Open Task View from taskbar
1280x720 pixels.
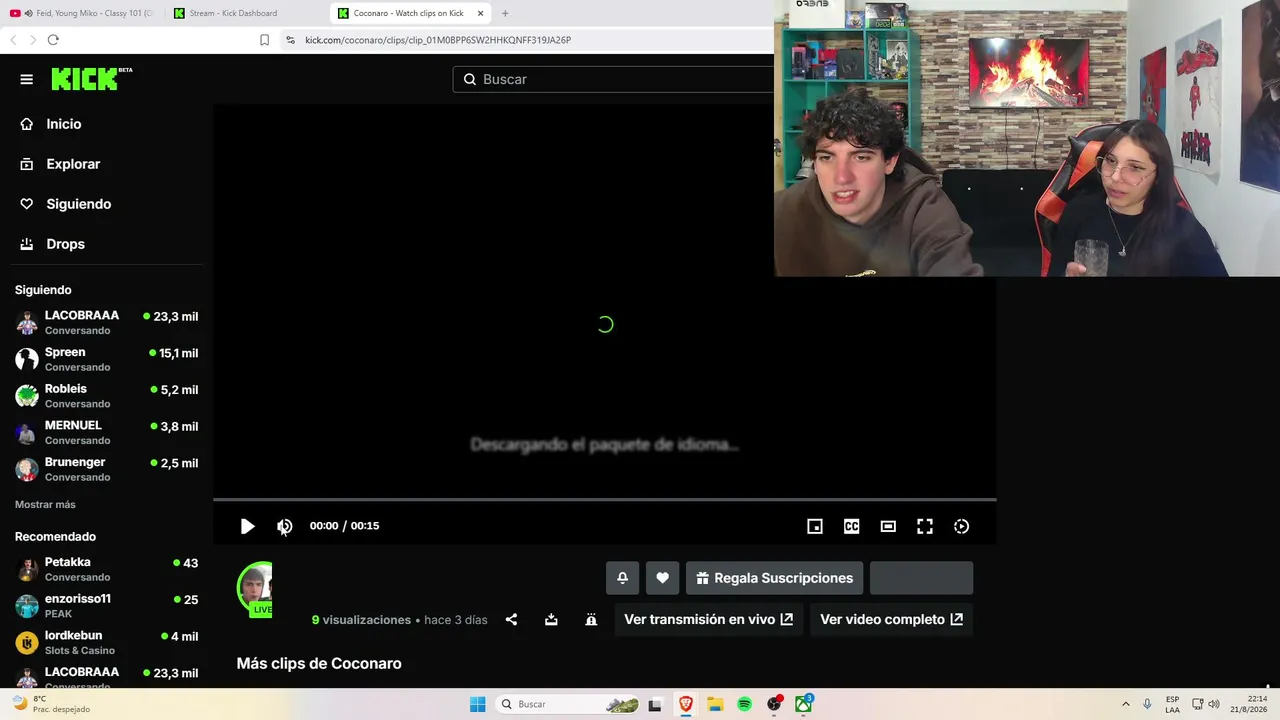click(655, 704)
